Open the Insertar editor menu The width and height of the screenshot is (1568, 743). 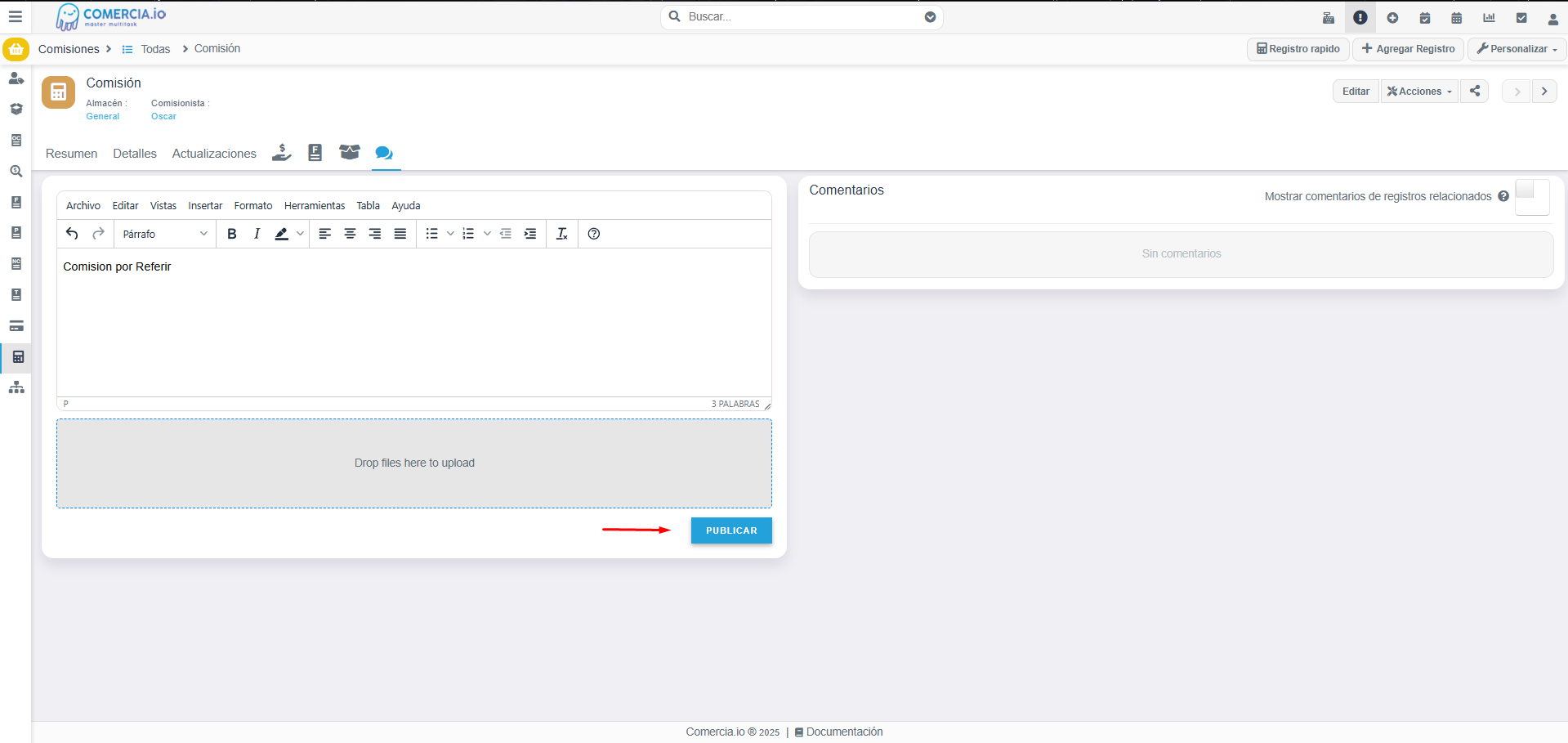click(x=205, y=206)
